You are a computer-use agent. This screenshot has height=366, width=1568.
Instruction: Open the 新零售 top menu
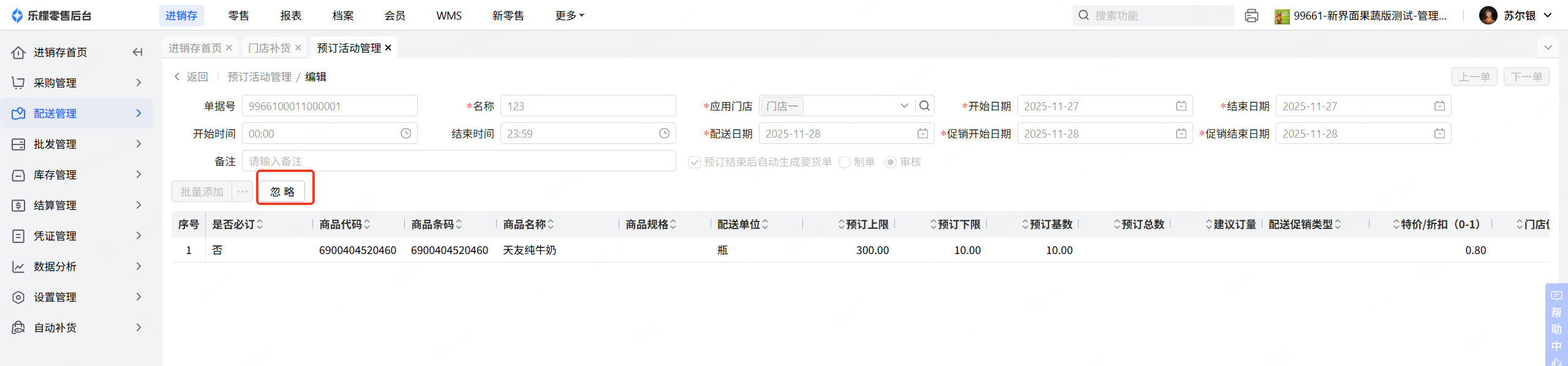click(x=508, y=15)
